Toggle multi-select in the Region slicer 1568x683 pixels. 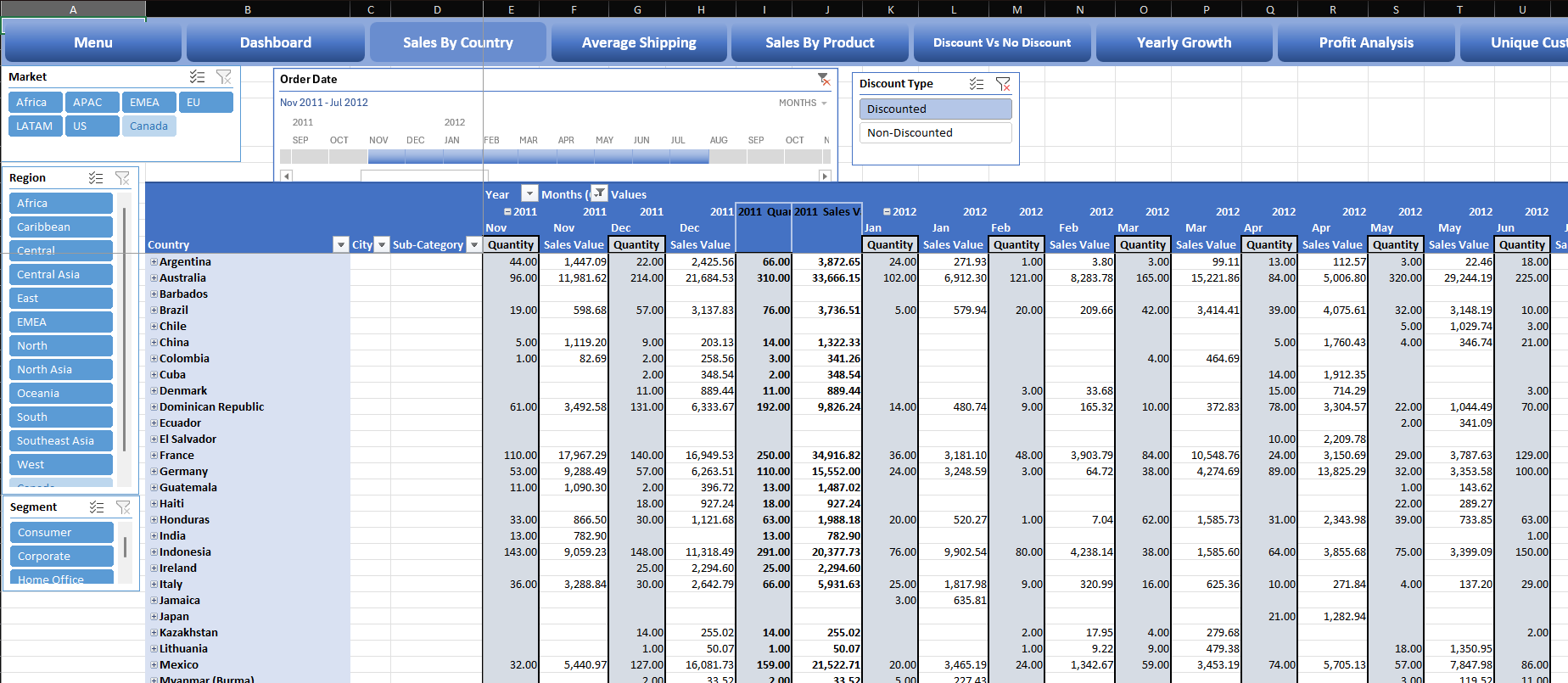[x=96, y=178]
